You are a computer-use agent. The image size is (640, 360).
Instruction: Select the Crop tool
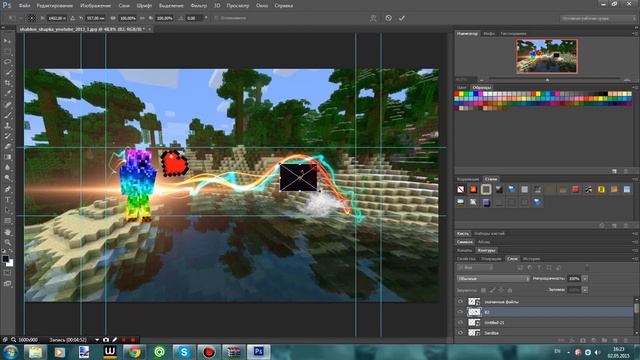[7, 83]
